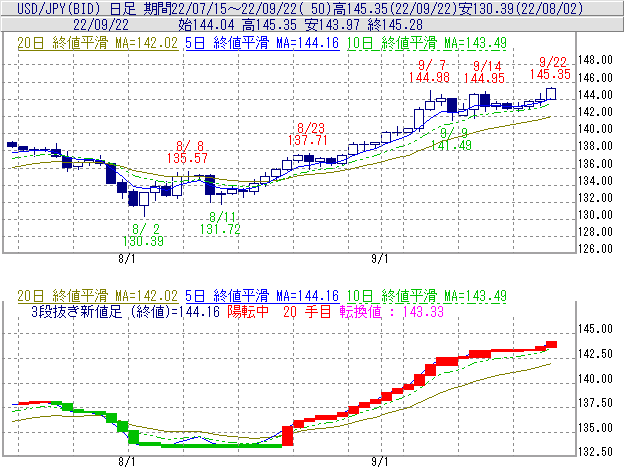
Task: Click the 8/2 130.39 low marker
Action: pos(143,235)
